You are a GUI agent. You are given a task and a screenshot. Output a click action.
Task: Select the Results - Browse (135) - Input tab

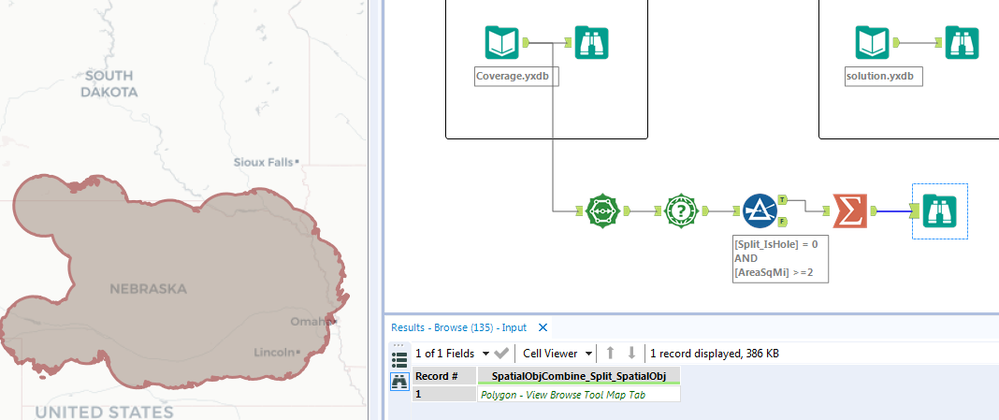coord(459,328)
